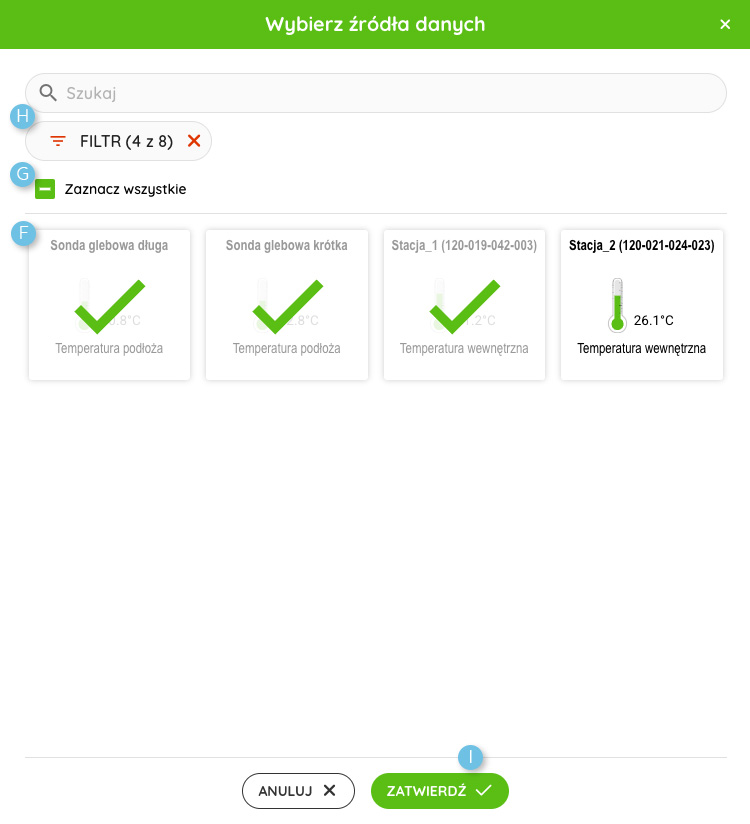Open the FILTR (4 z 8) filter options
750x824 pixels.
[118, 141]
